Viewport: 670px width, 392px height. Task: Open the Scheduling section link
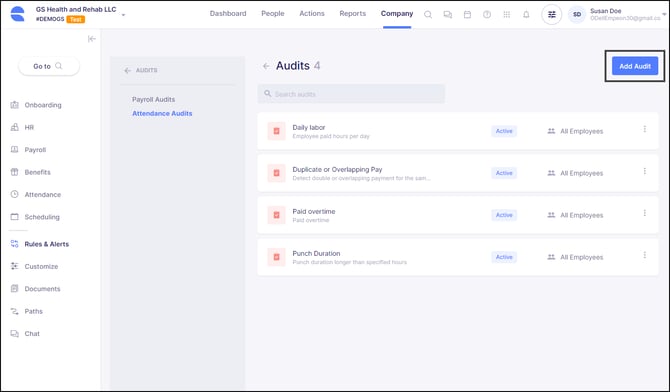(x=42, y=217)
